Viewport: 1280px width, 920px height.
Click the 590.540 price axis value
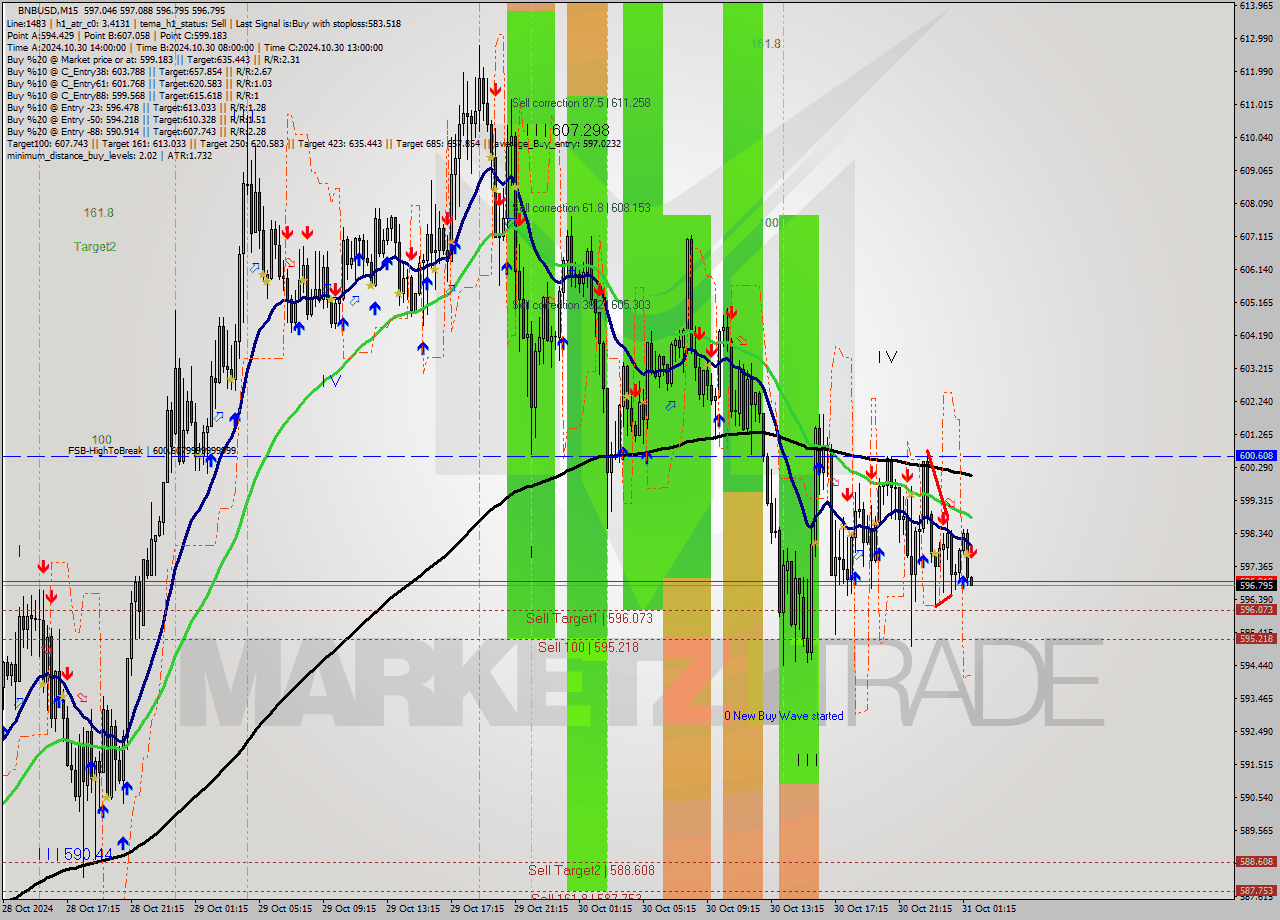(x=1257, y=797)
